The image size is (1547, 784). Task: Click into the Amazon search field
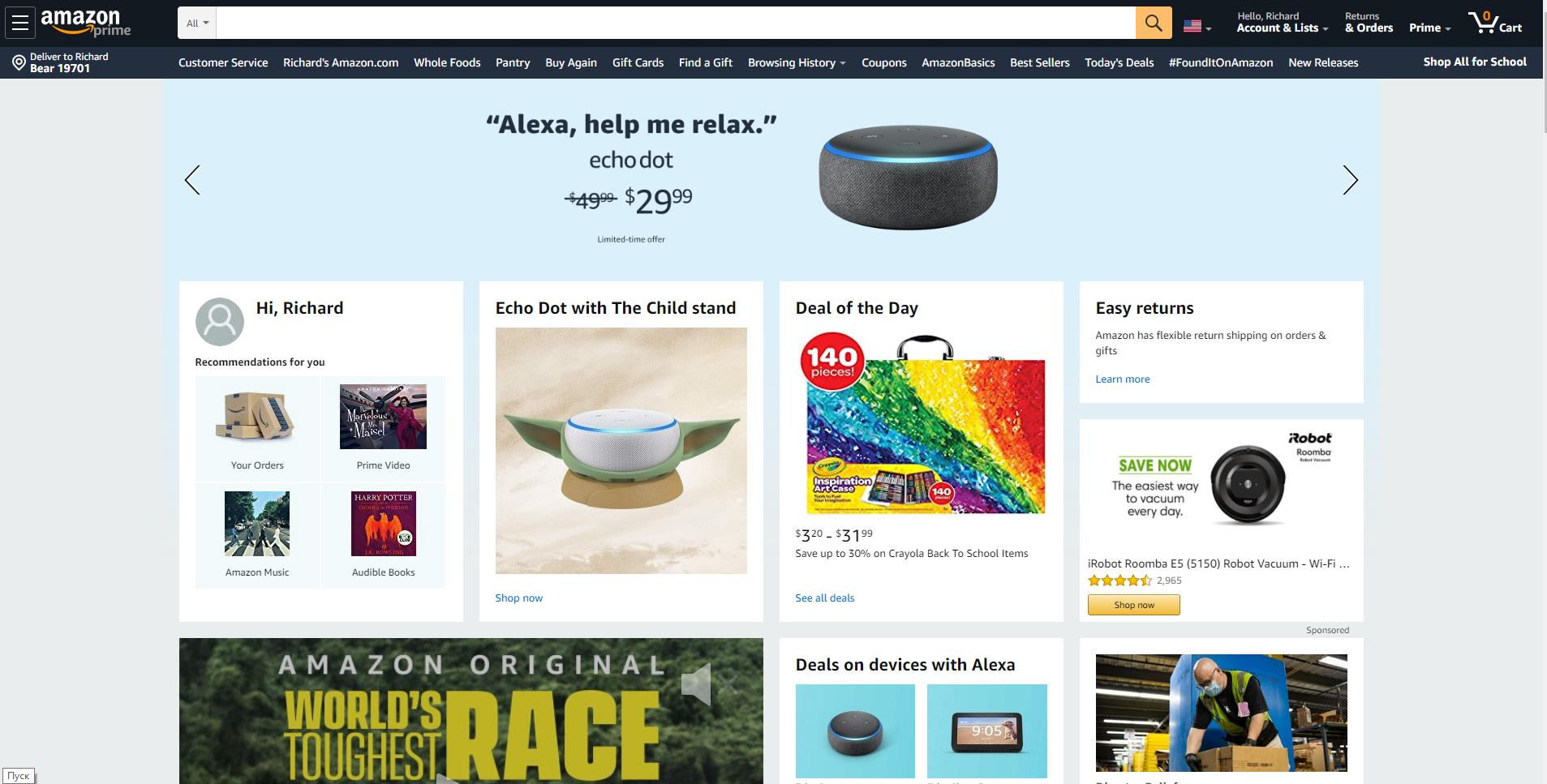[676, 23]
